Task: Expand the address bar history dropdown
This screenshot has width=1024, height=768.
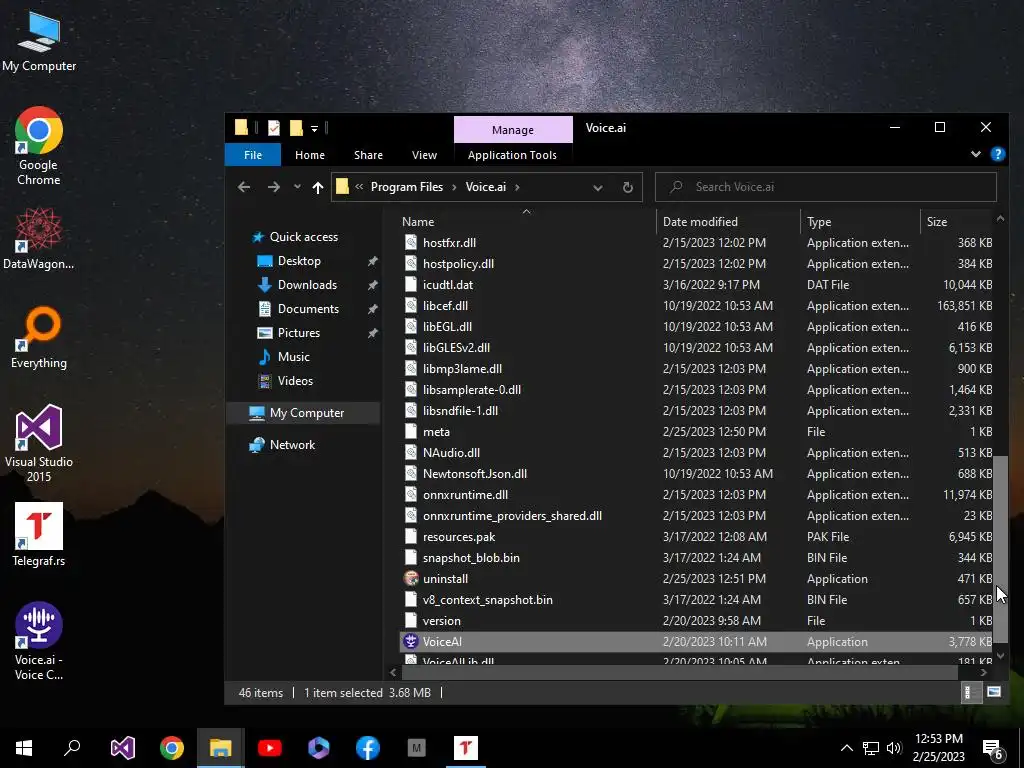Action: [x=598, y=187]
